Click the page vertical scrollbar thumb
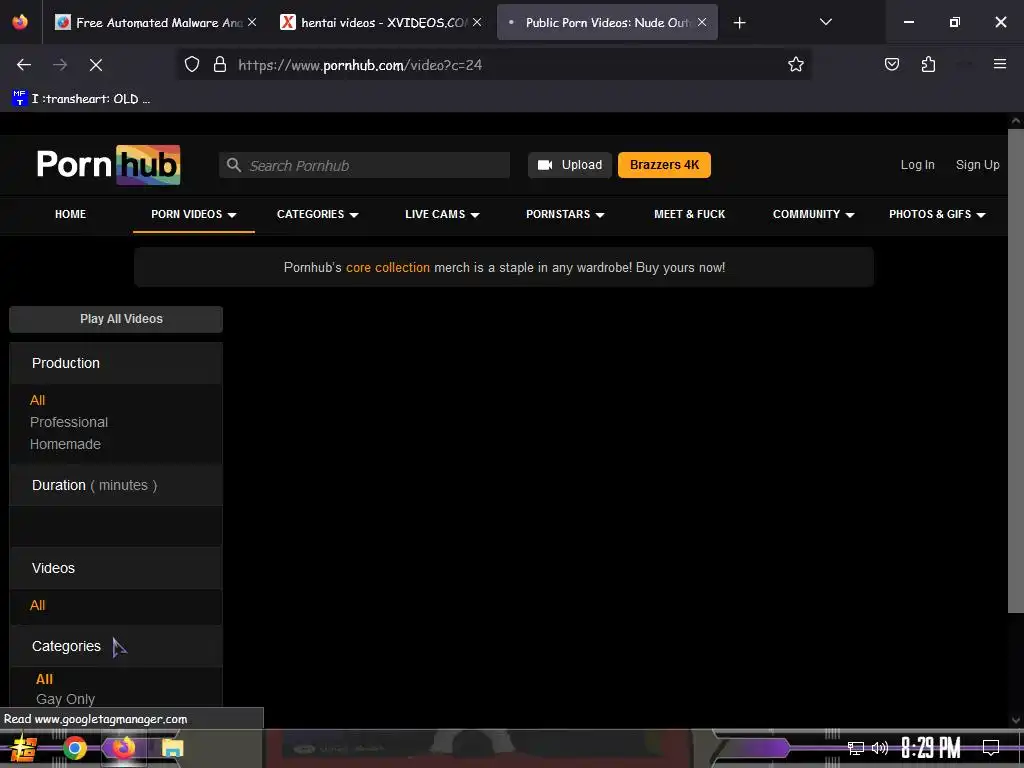This screenshot has width=1024, height=768. 1016,370
